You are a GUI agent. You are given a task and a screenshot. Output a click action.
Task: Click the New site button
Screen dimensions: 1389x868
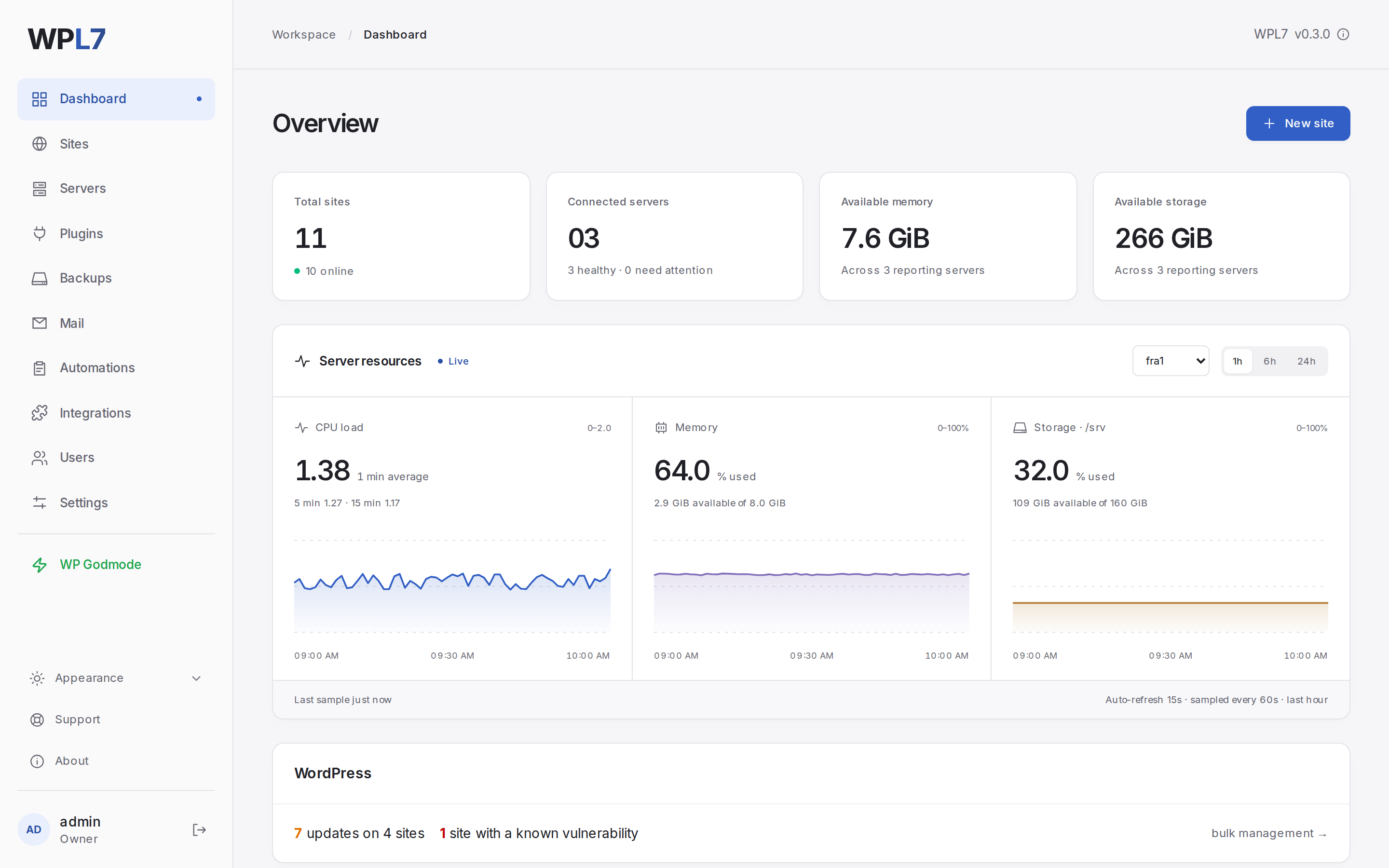coord(1298,123)
